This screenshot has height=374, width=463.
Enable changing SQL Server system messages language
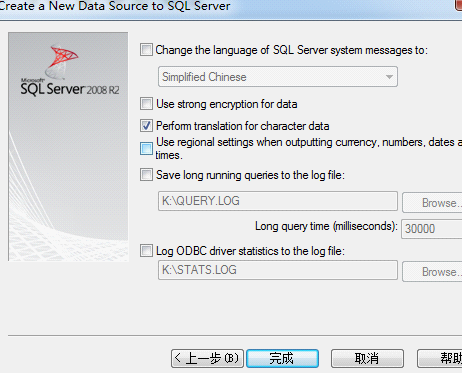click(x=146, y=50)
